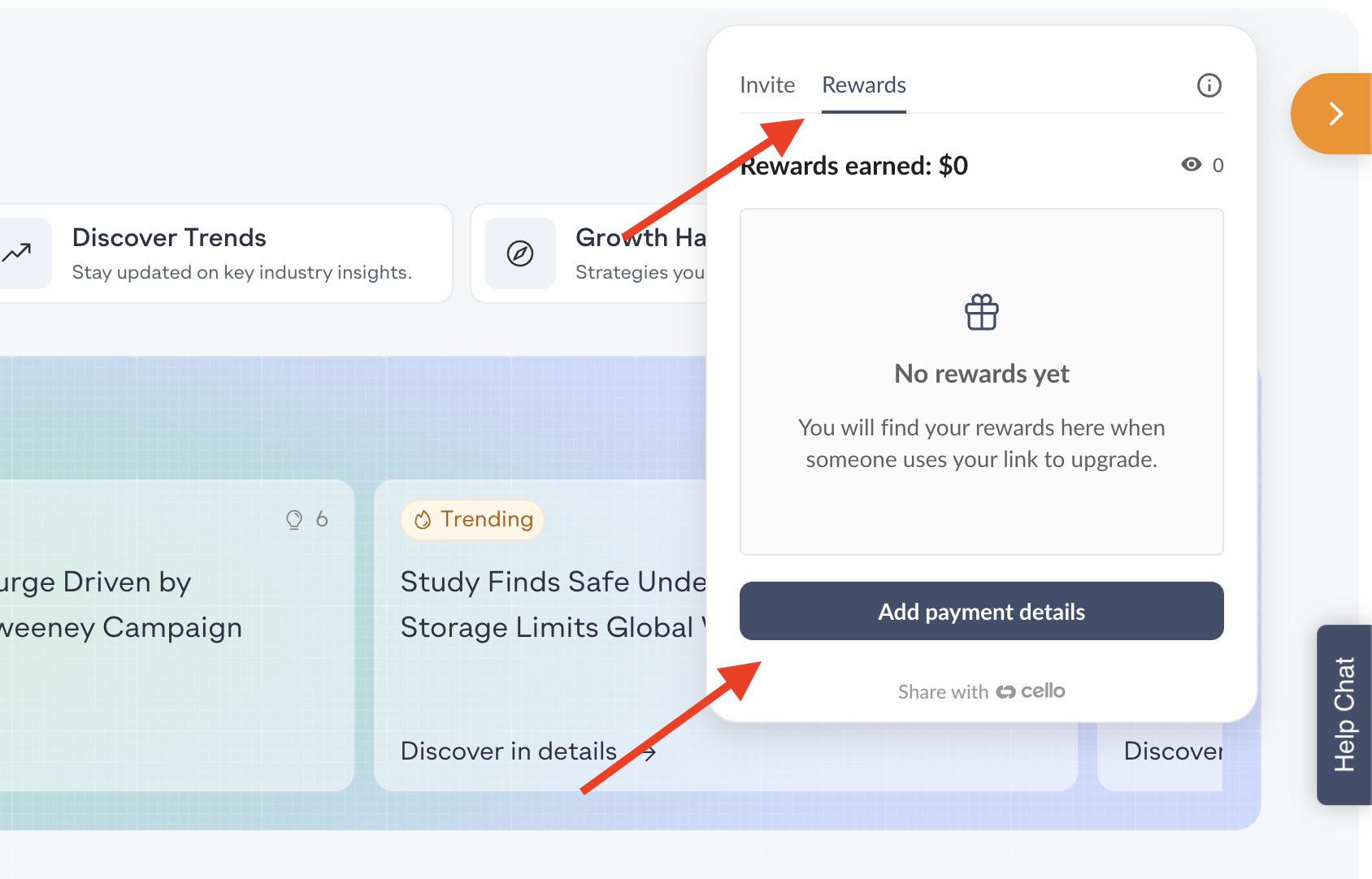
Task: Click the trending-up arrow icon
Action: [x=16, y=253]
